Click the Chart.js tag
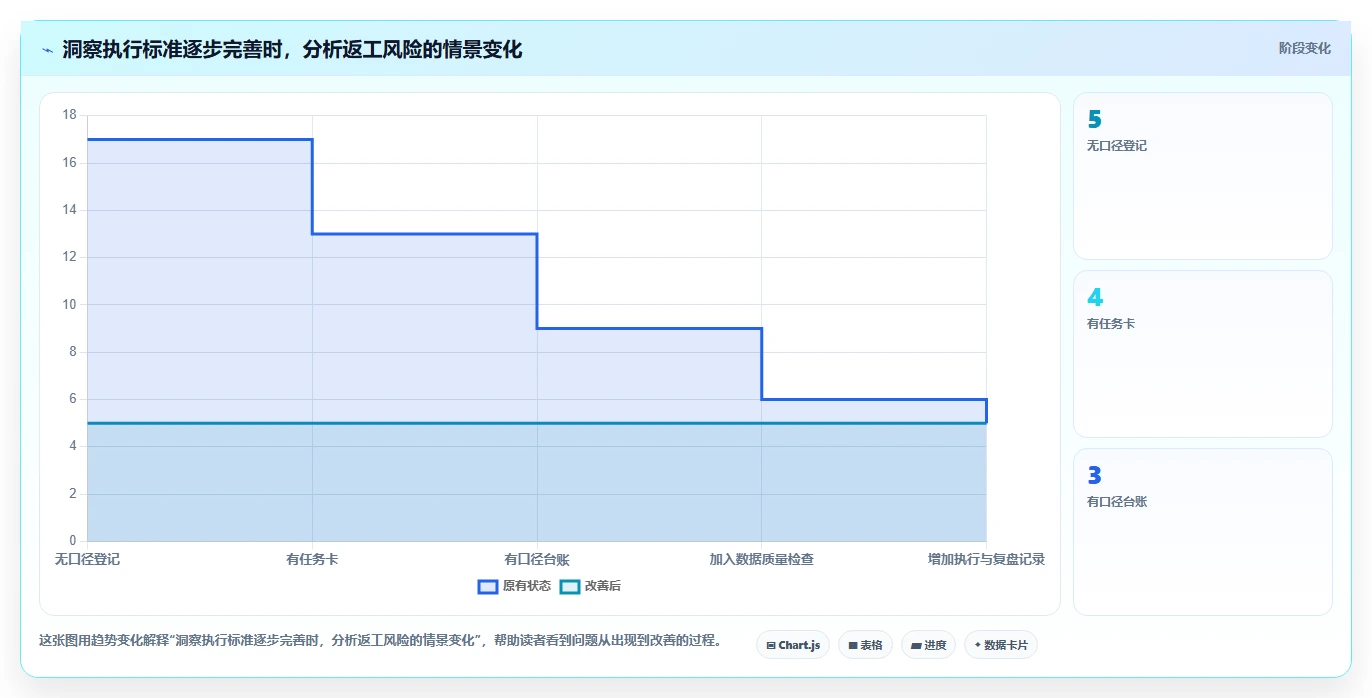The width and height of the screenshot is (1372, 698). click(793, 645)
